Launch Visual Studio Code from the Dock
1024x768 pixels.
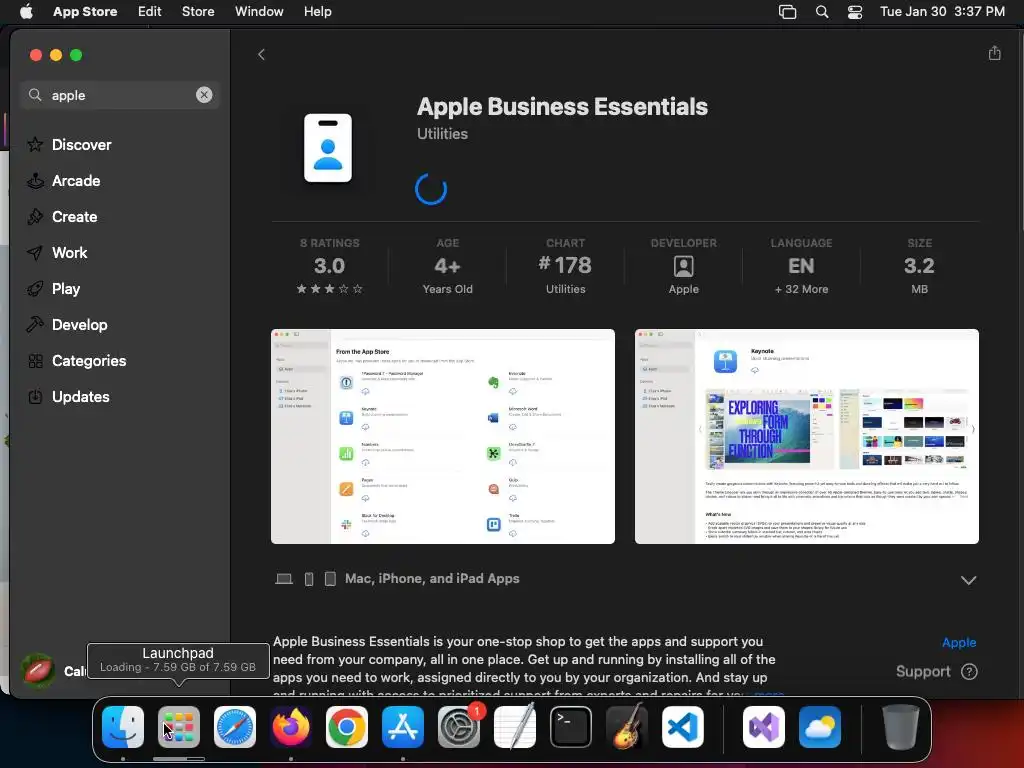pos(682,727)
